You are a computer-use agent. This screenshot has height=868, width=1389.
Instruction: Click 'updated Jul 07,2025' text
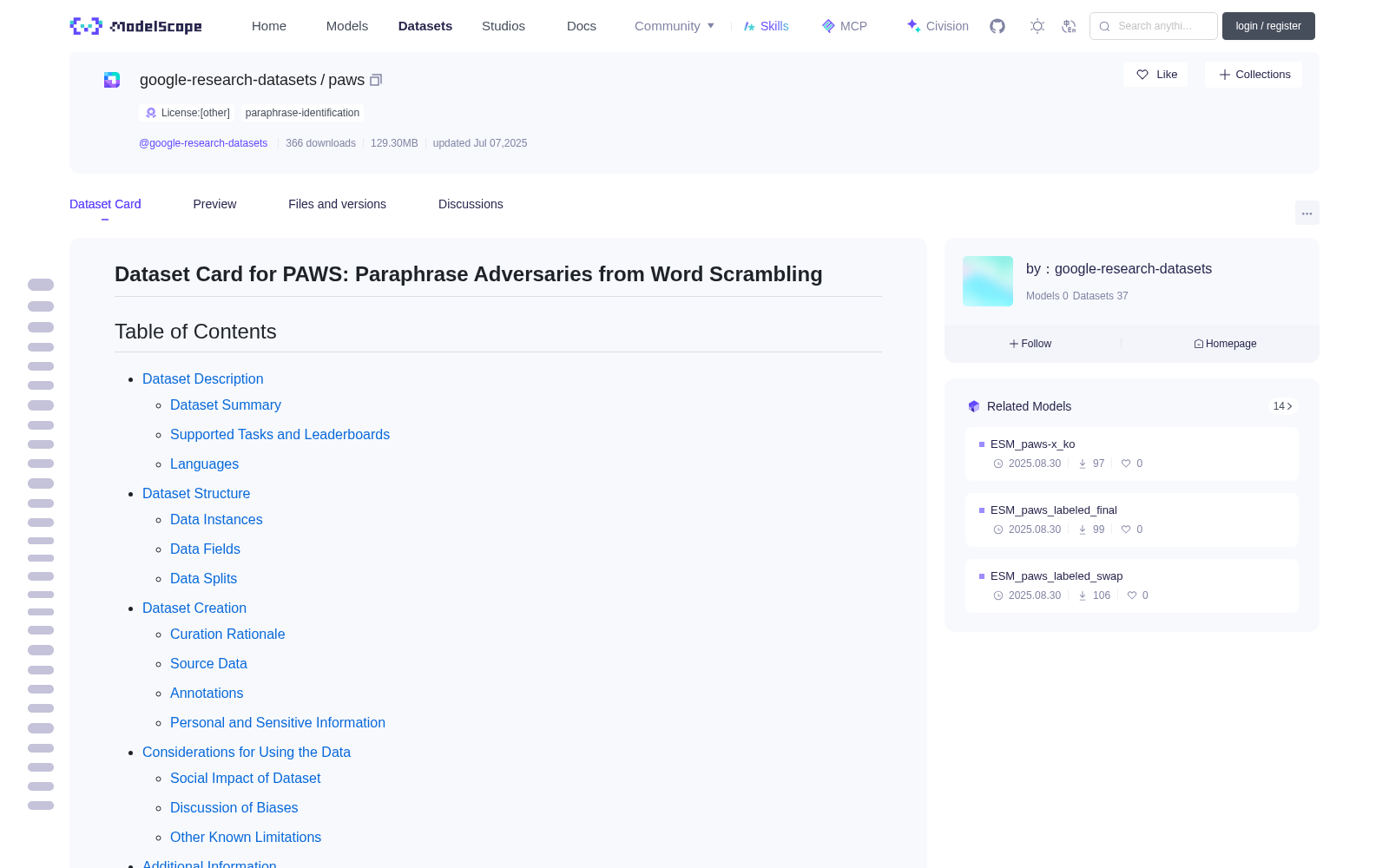480,143
